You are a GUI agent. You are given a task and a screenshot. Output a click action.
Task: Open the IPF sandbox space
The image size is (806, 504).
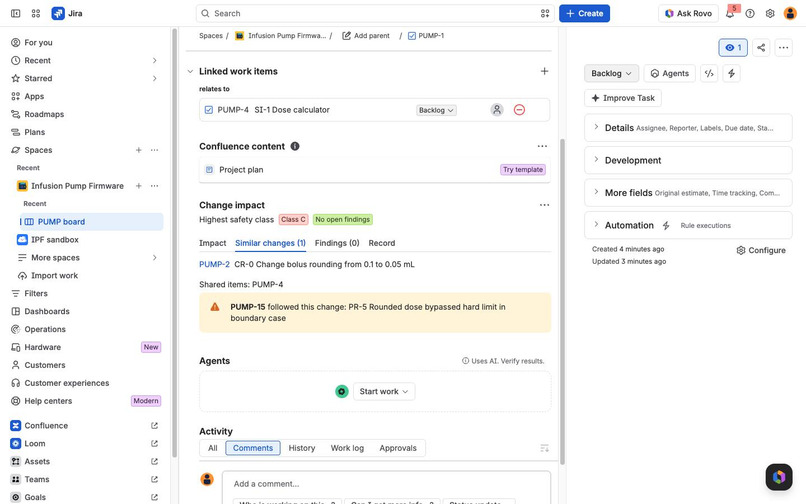point(54,240)
